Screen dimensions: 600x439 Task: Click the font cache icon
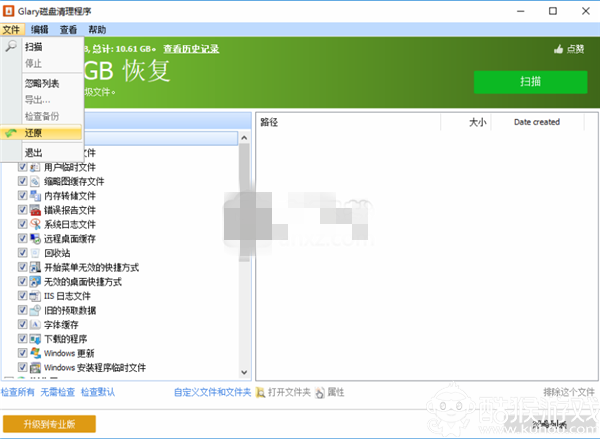click(x=35, y=325)
